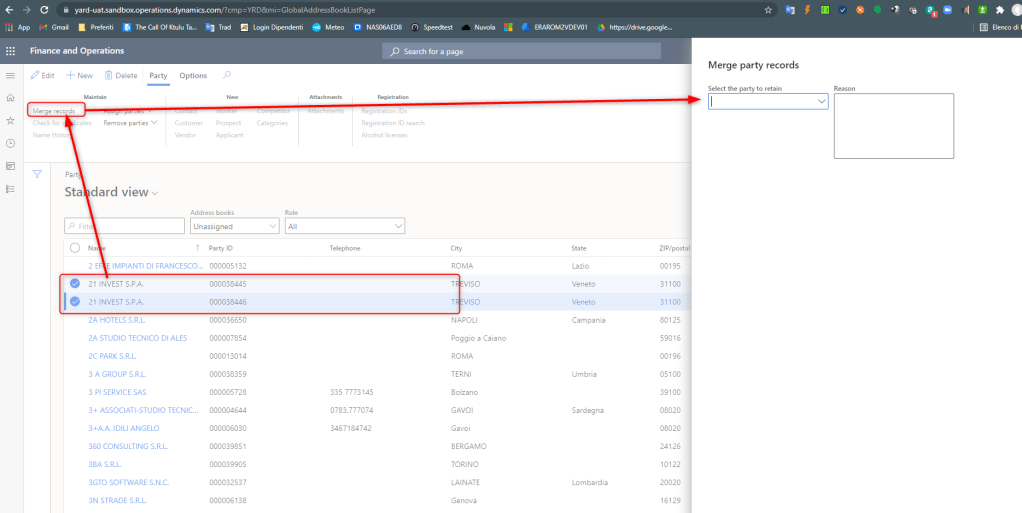1022x513 pixels.
Task: Click the list Filter input field
Action: pos(124,226)
